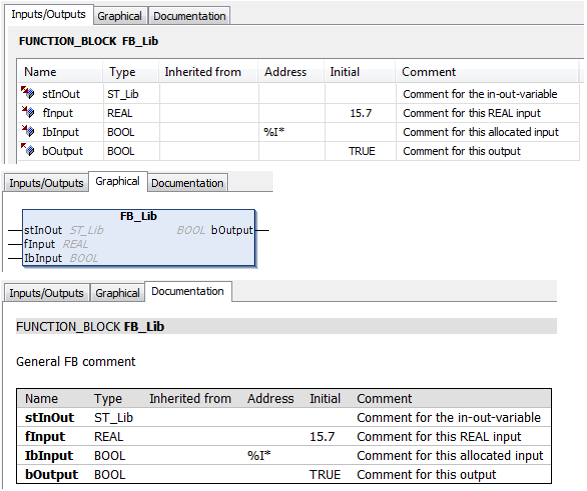Switch to Inputs/Outputs tab in bottom panel

46,293
